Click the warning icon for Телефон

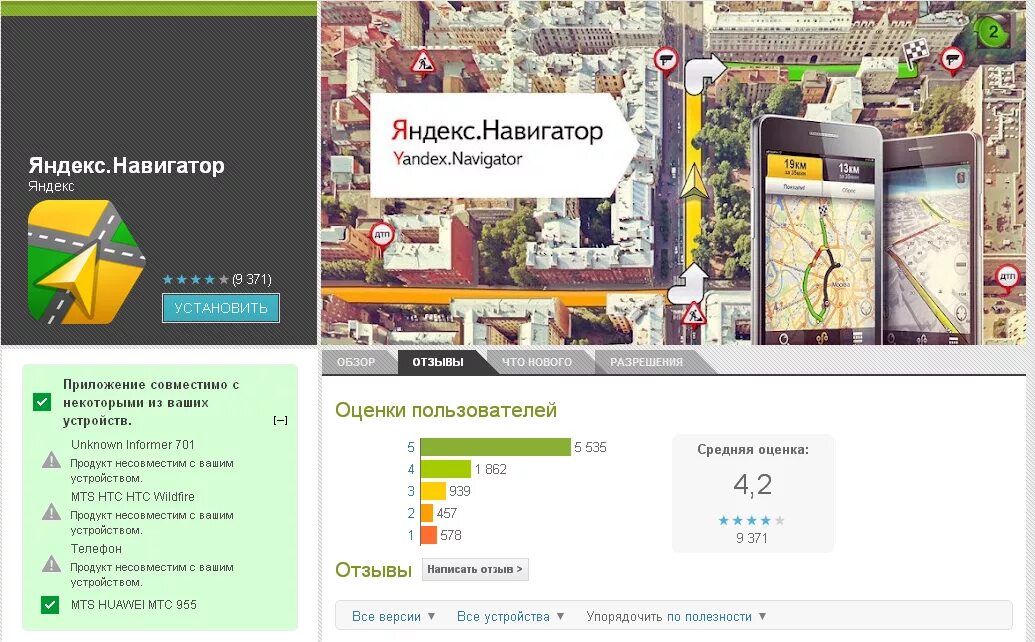pyautogui.click(x=51, y=563)
